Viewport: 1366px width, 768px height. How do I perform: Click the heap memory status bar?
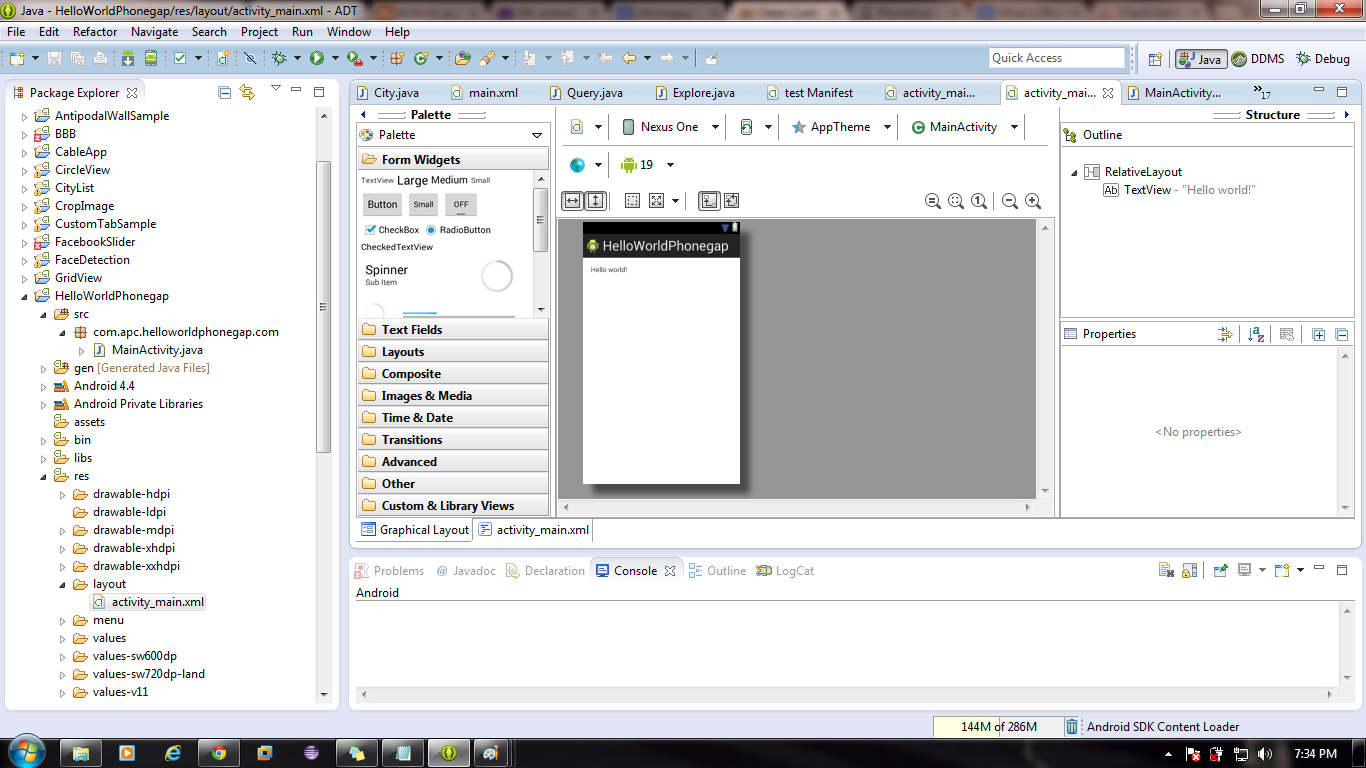[x=998, y=727]
